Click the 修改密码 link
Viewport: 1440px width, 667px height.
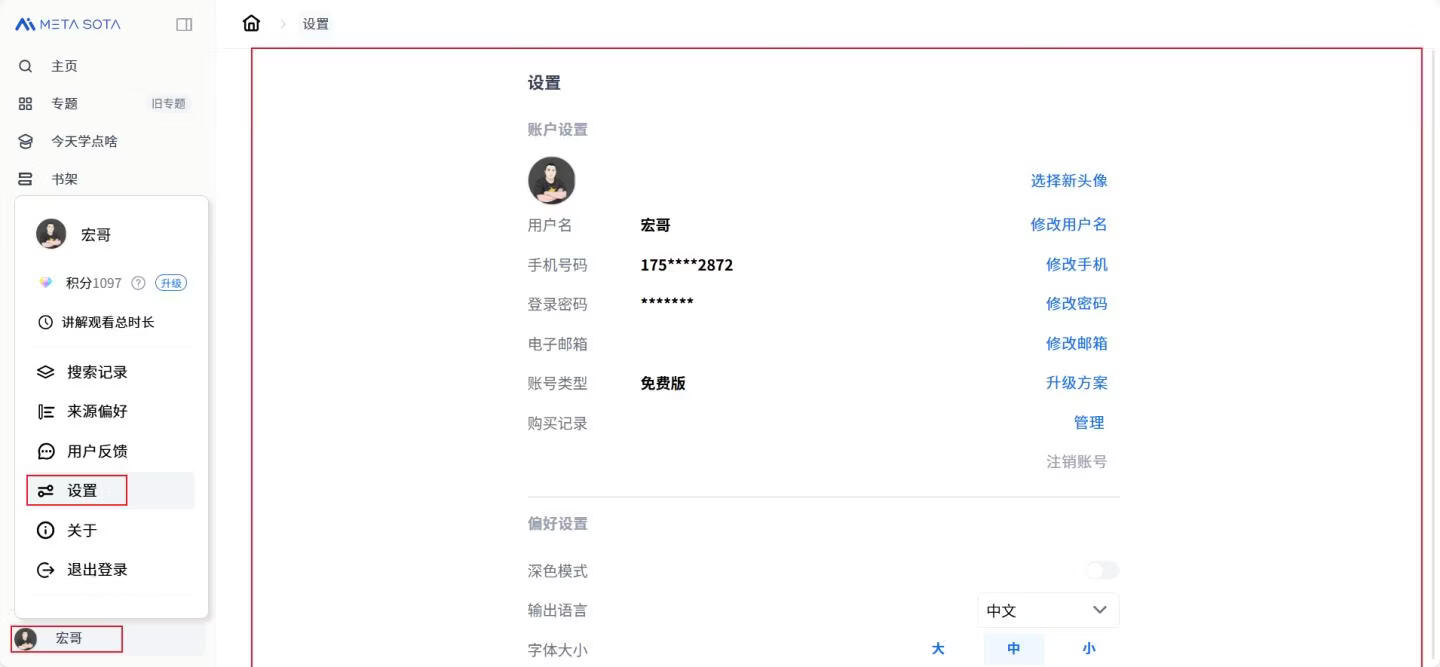click(1076, 304)
